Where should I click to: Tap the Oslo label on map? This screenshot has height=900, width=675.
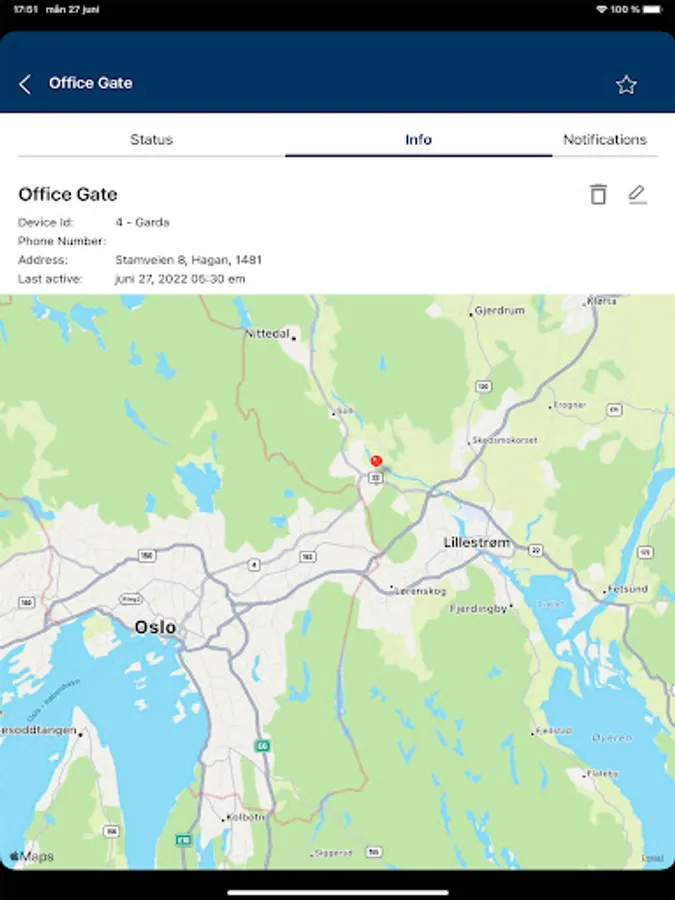[x=155, y=627]
